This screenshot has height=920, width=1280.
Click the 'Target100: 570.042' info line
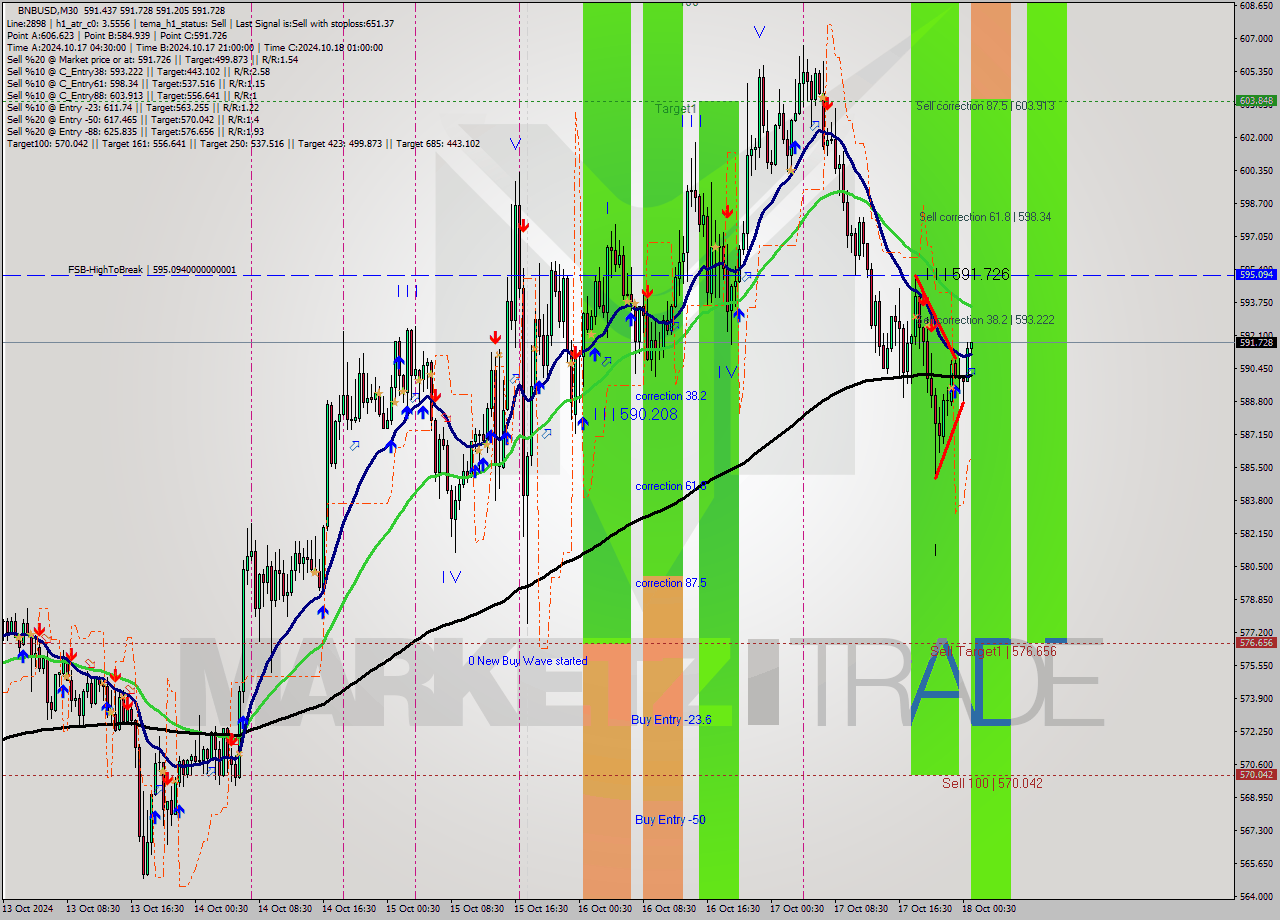click(243, 144)
